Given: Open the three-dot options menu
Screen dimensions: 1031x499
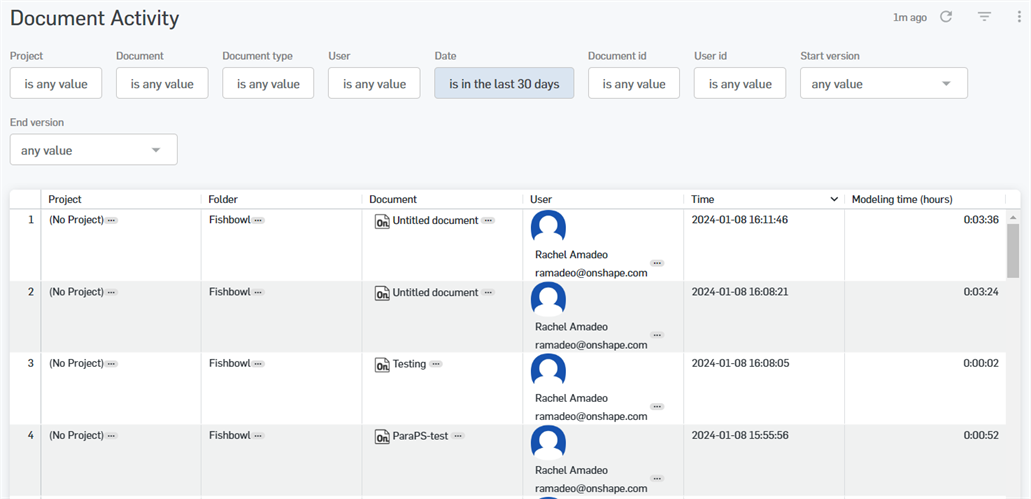Looking at the screenshot, I should pyautogui.click(x=1018, y=17).
